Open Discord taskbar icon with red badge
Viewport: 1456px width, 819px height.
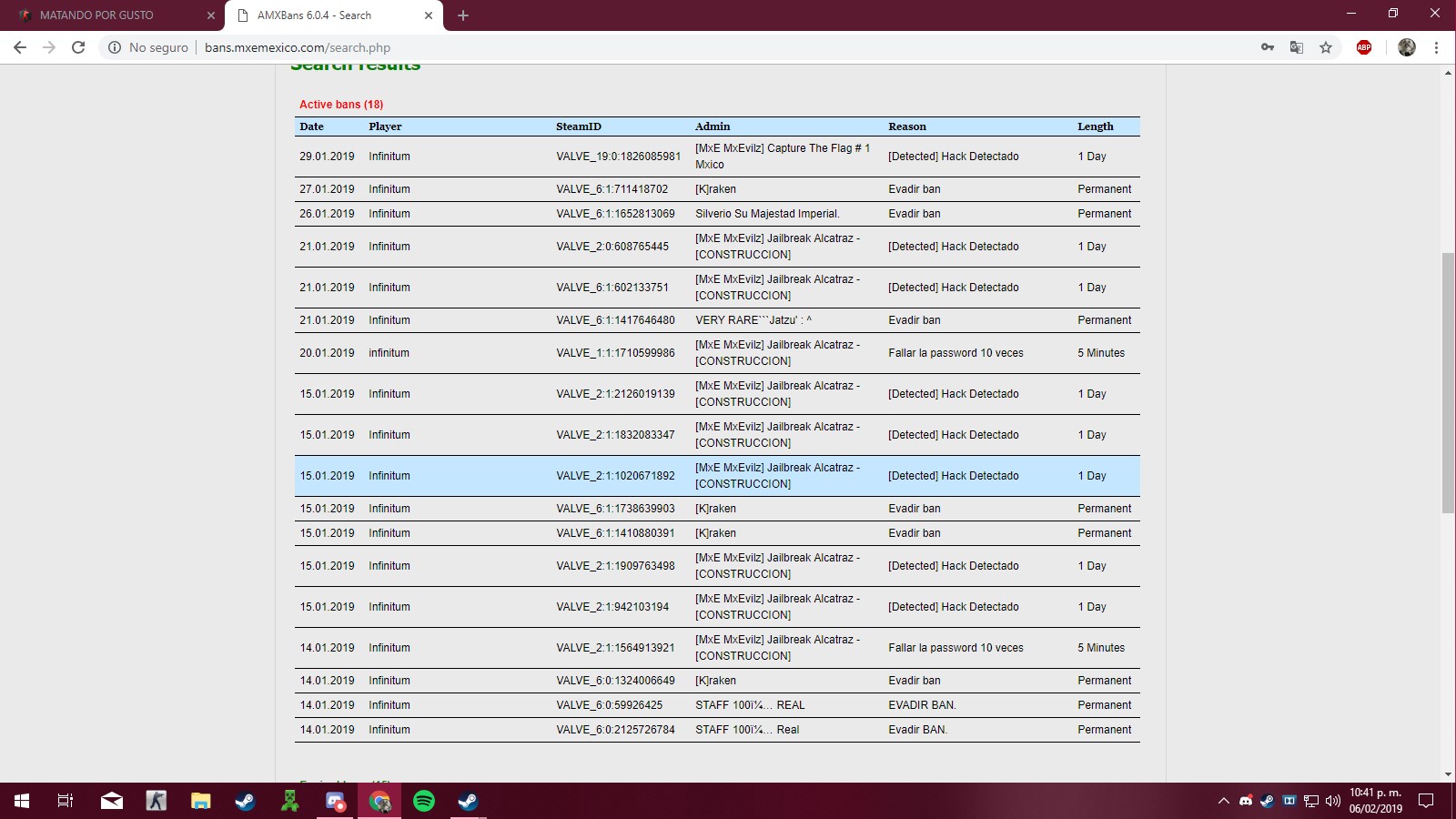[x=335, y=801]
